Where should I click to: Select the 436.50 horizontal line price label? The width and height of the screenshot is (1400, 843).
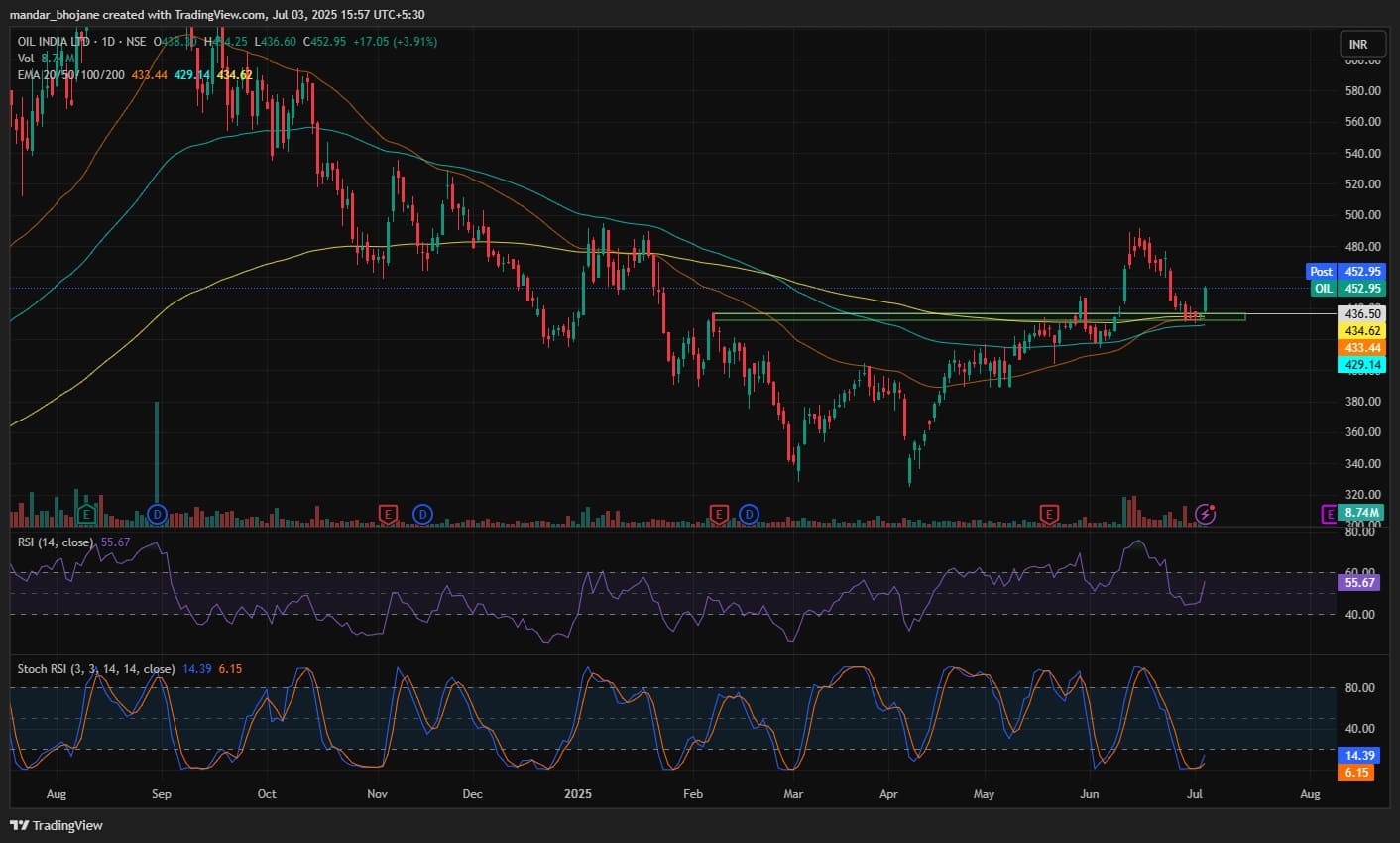click(1362, 313)
